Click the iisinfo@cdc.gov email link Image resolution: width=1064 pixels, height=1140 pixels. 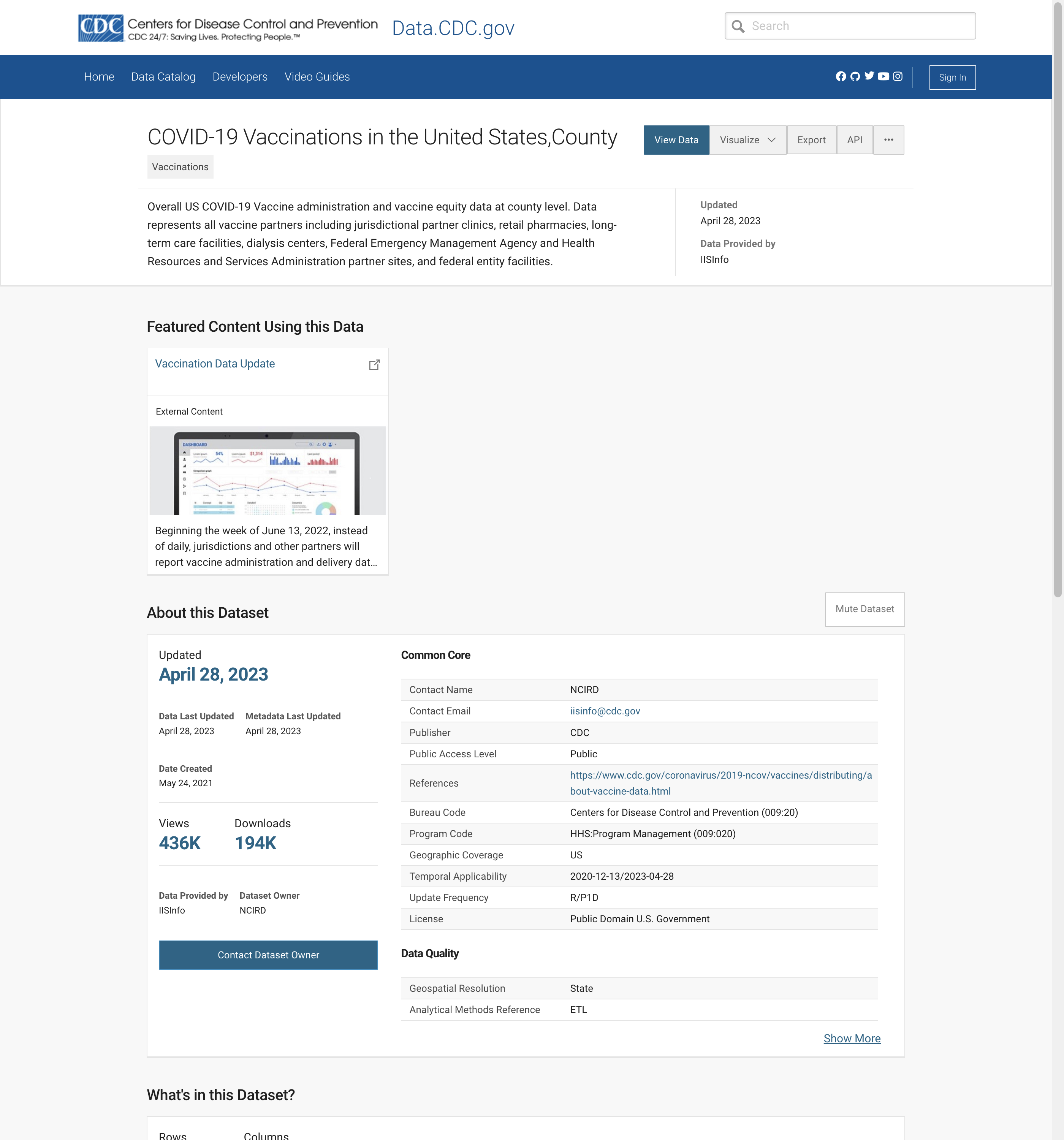coord(605,711)
